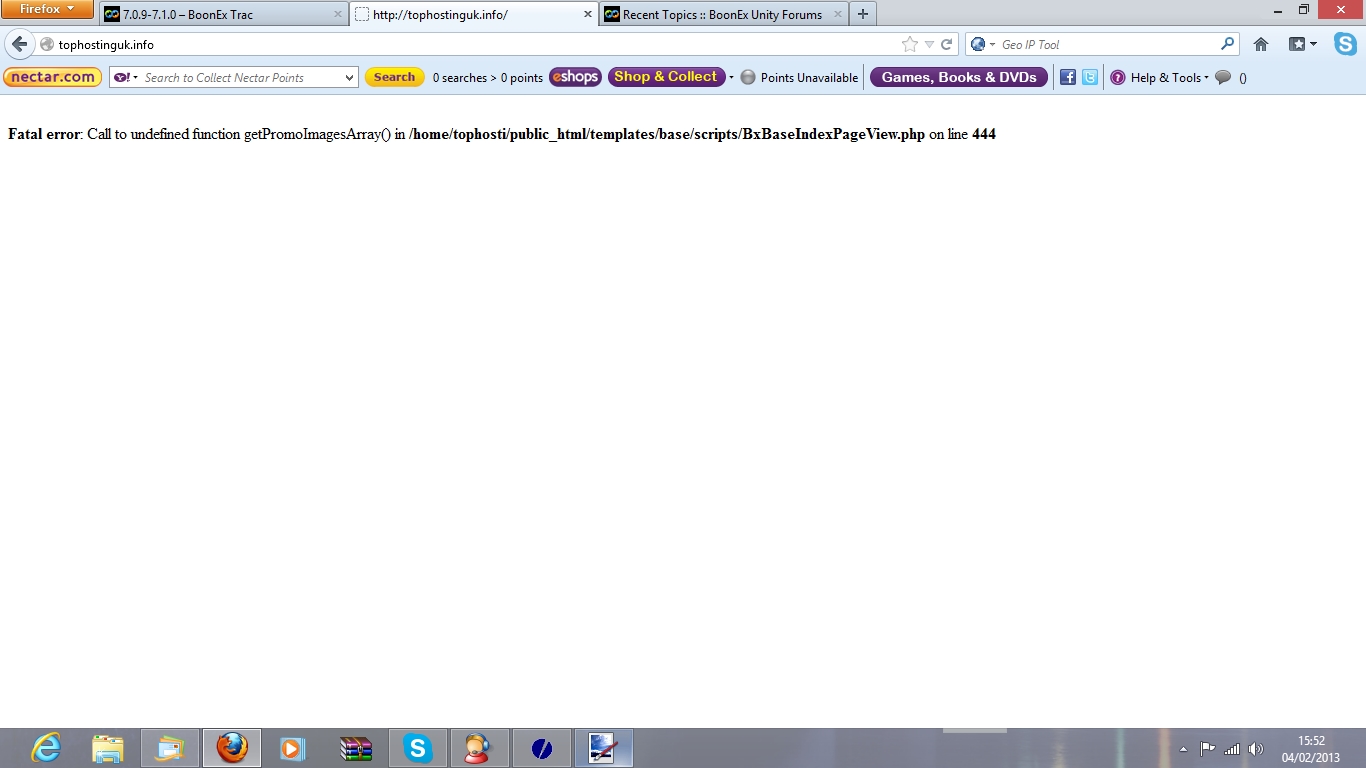Click the magnifier icon in search box

1227,45
